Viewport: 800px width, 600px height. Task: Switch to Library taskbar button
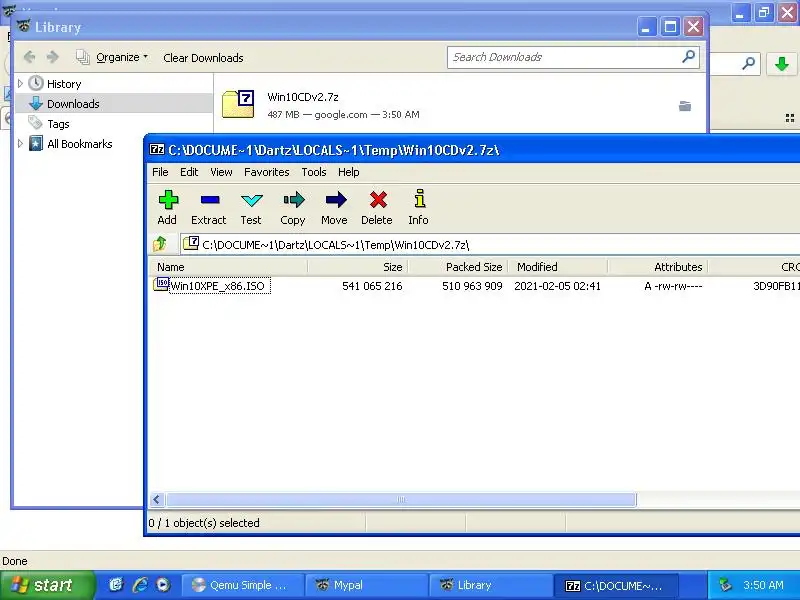pos(491,585)
